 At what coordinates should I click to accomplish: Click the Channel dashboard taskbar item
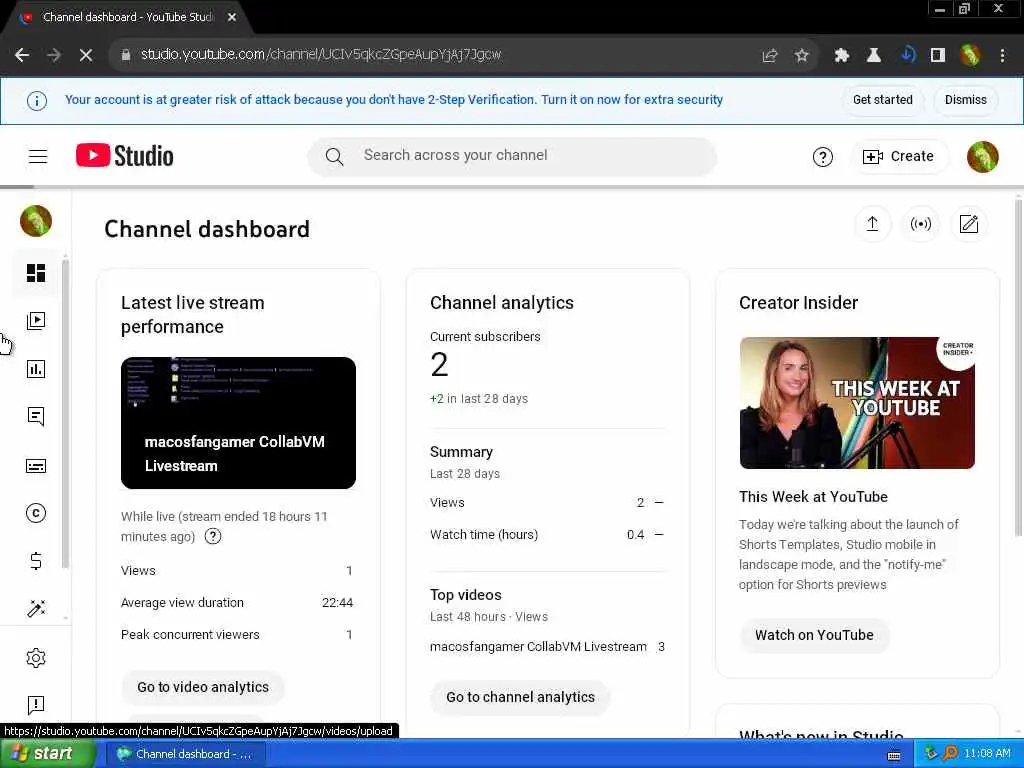[187, 754]
